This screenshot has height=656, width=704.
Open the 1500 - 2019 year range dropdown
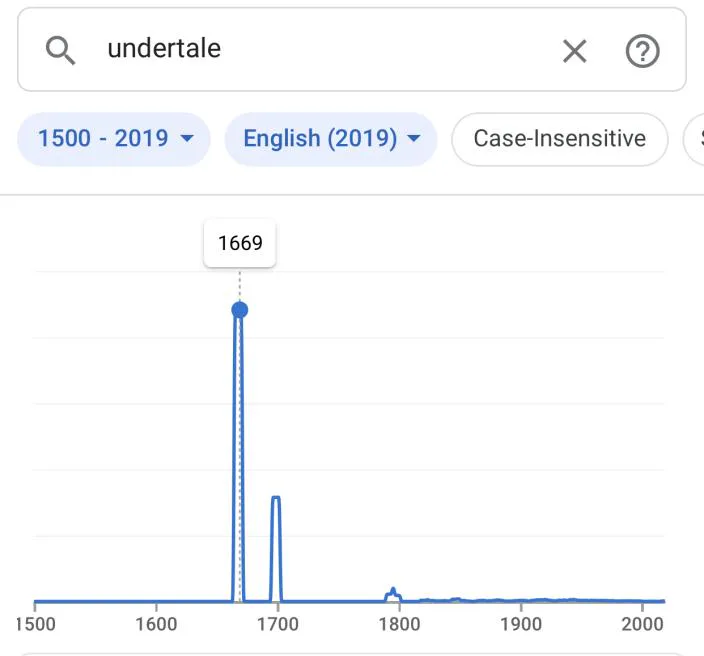point(115,138)
